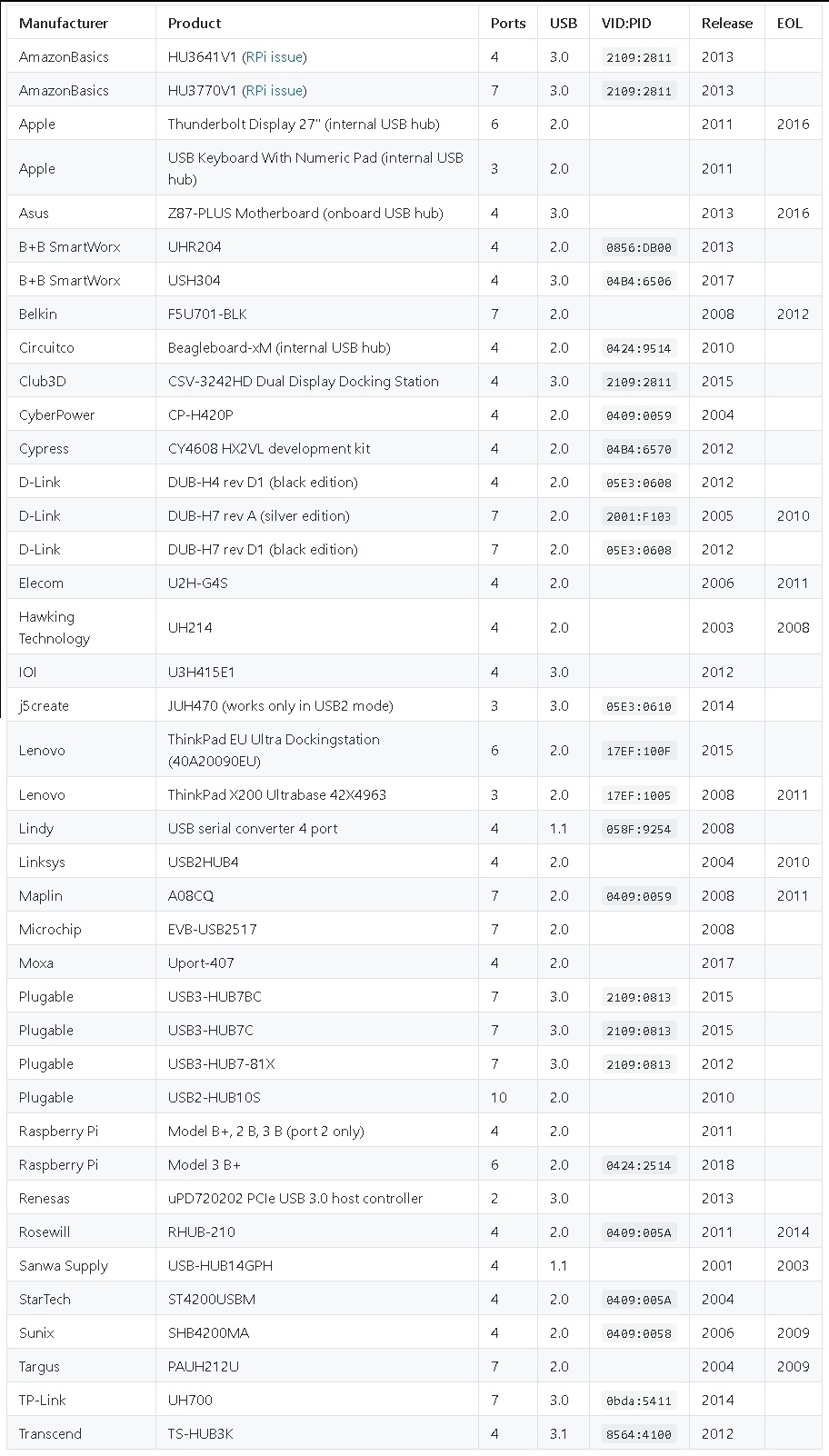Click the EOL column header
This screenshot has width=829, height=1456.
790,24
